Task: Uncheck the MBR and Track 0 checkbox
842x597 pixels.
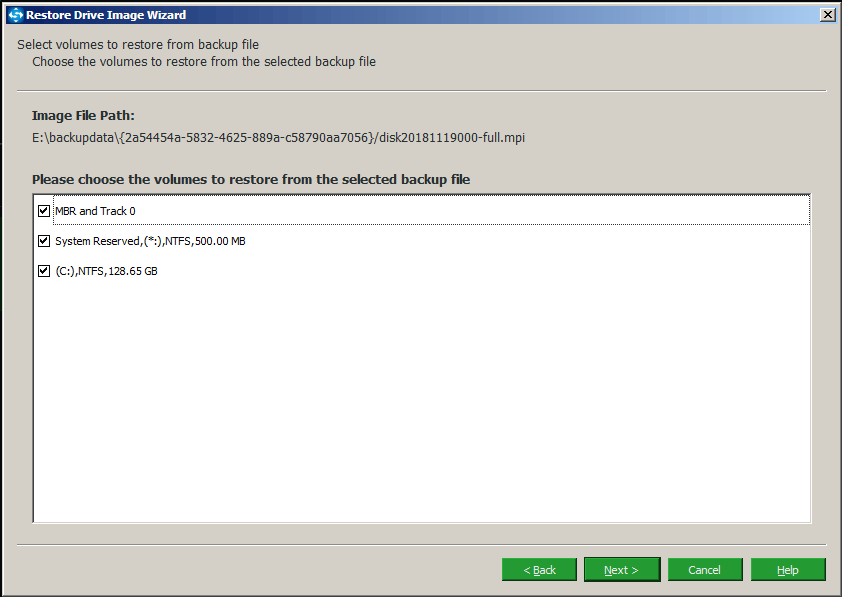Action: click(44, 211)
